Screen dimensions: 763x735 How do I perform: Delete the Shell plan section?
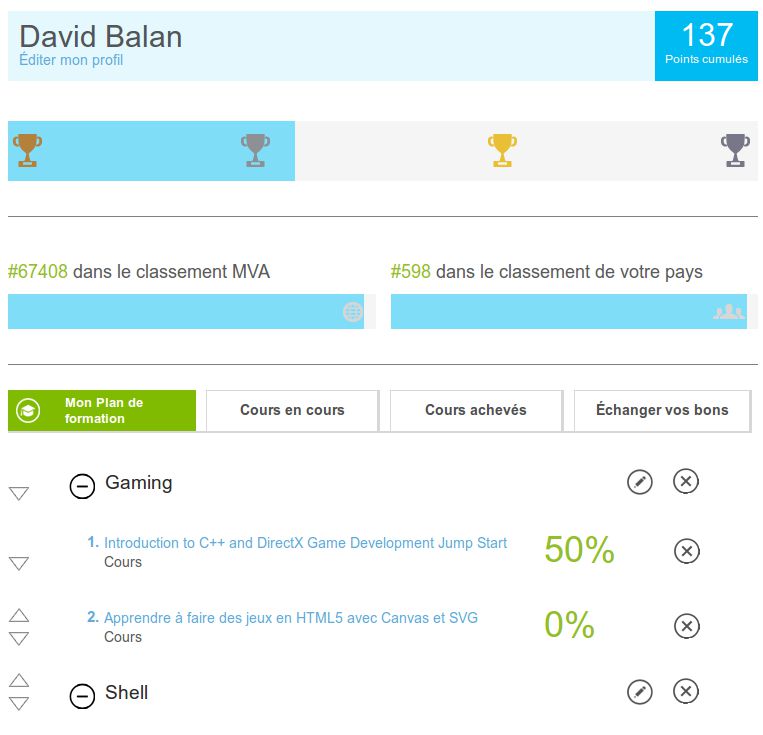pyautogui.click(x=686, y=691)
